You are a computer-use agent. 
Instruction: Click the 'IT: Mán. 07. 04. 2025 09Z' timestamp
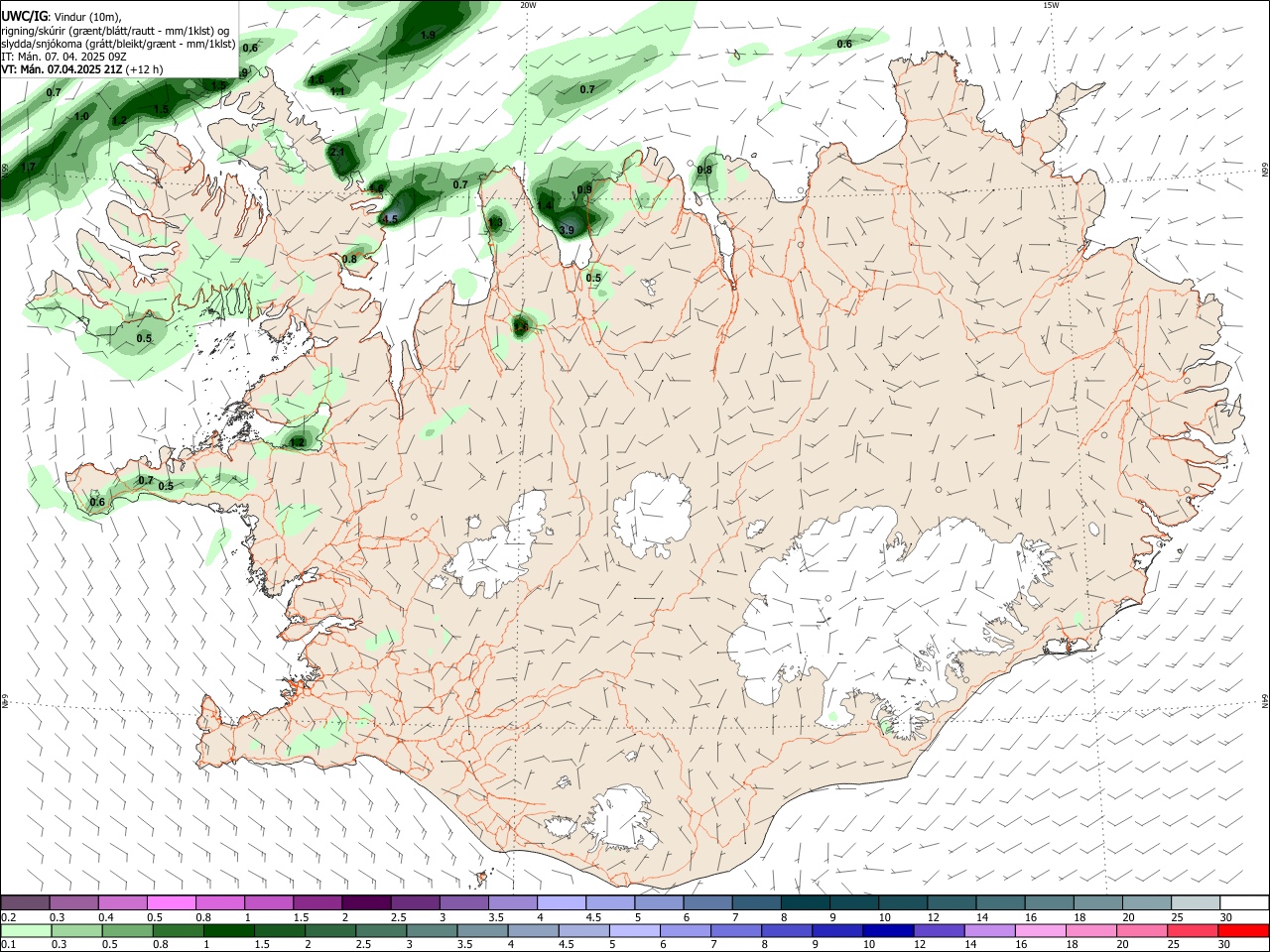pos(63,57)
